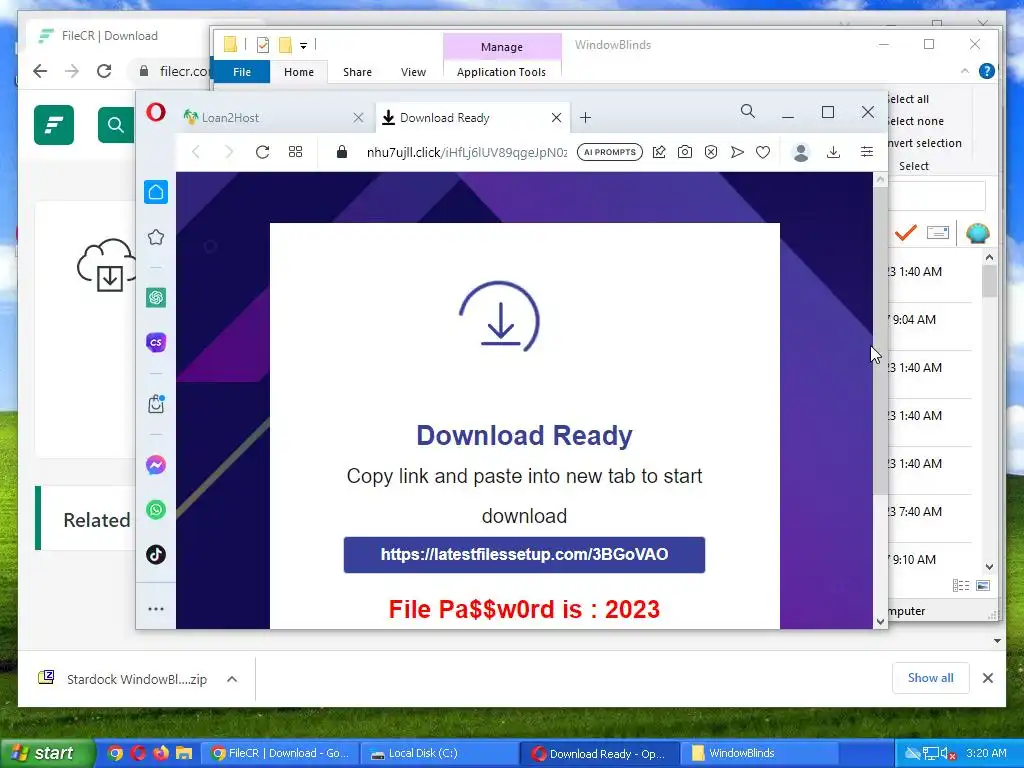Open Opera sidebar Home icon
Viewport: 1024px width, 768px height.
[155, 192]
